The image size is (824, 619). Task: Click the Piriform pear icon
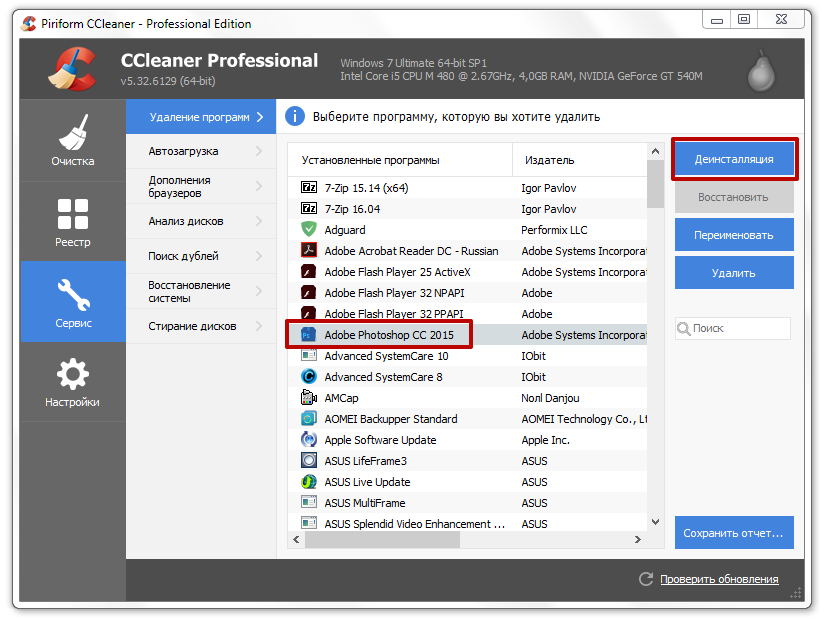pyautogui.click(x=761, y=71)
